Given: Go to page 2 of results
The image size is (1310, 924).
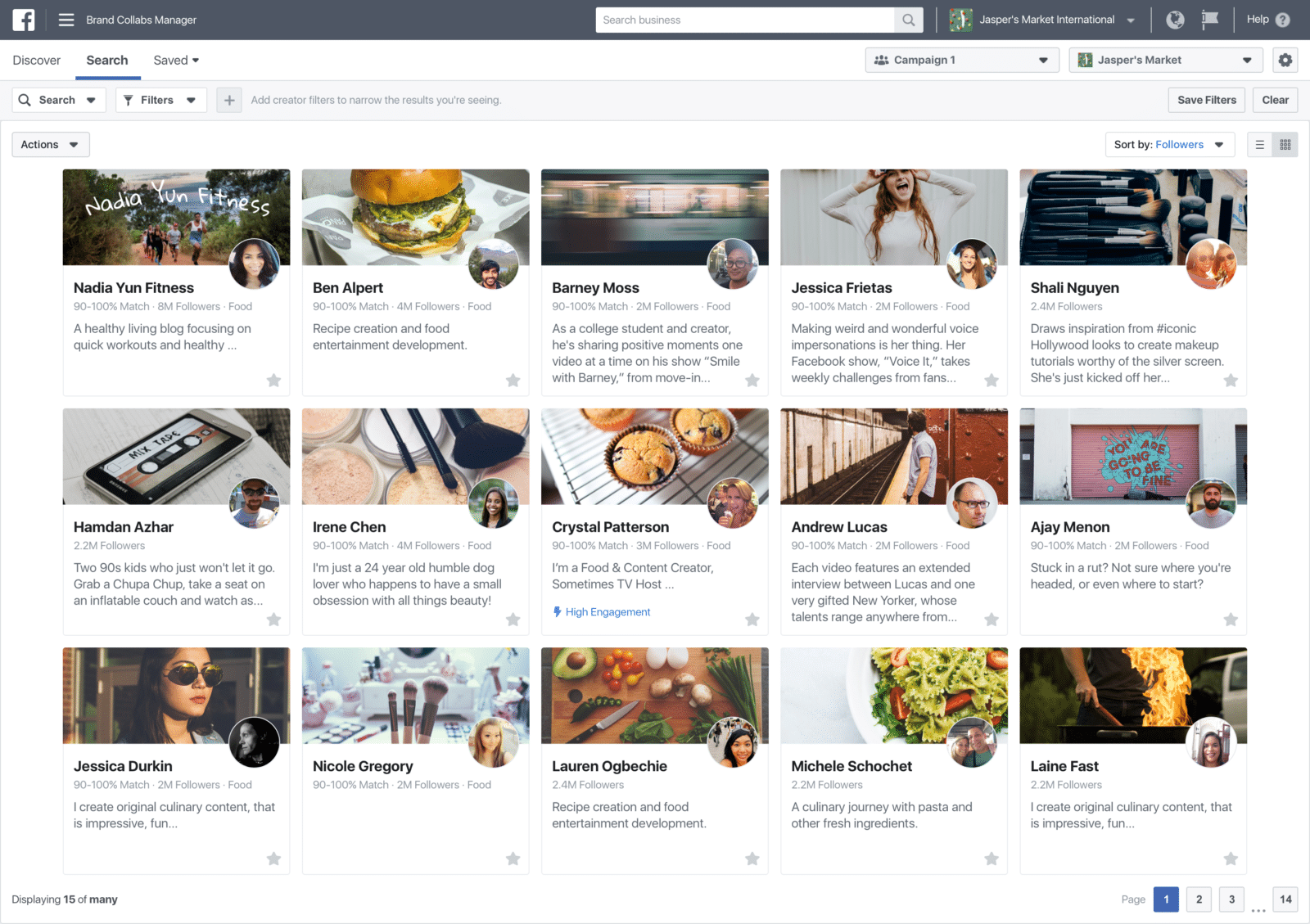Looking at the screenshot, I should tap(1199, 899).
